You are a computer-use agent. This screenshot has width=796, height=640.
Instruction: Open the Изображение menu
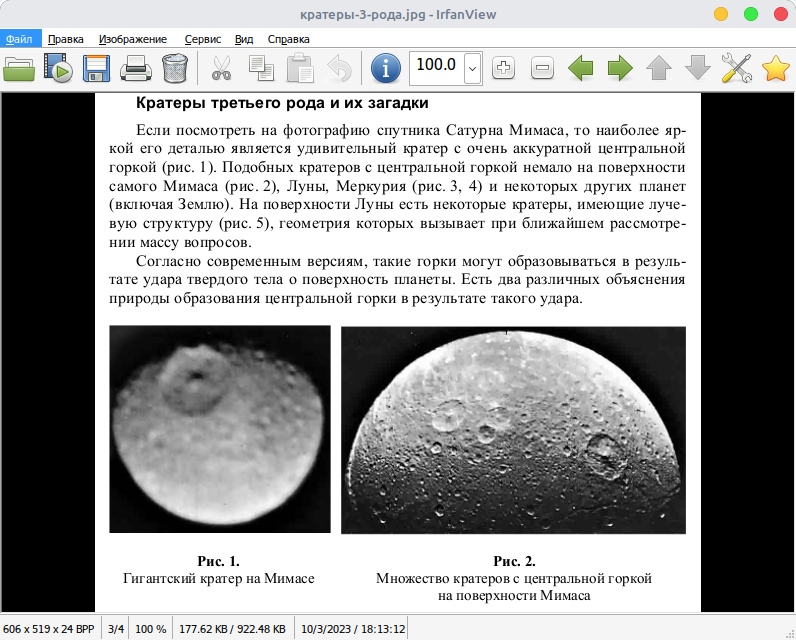pyautogui.click(x=132, y=39)
